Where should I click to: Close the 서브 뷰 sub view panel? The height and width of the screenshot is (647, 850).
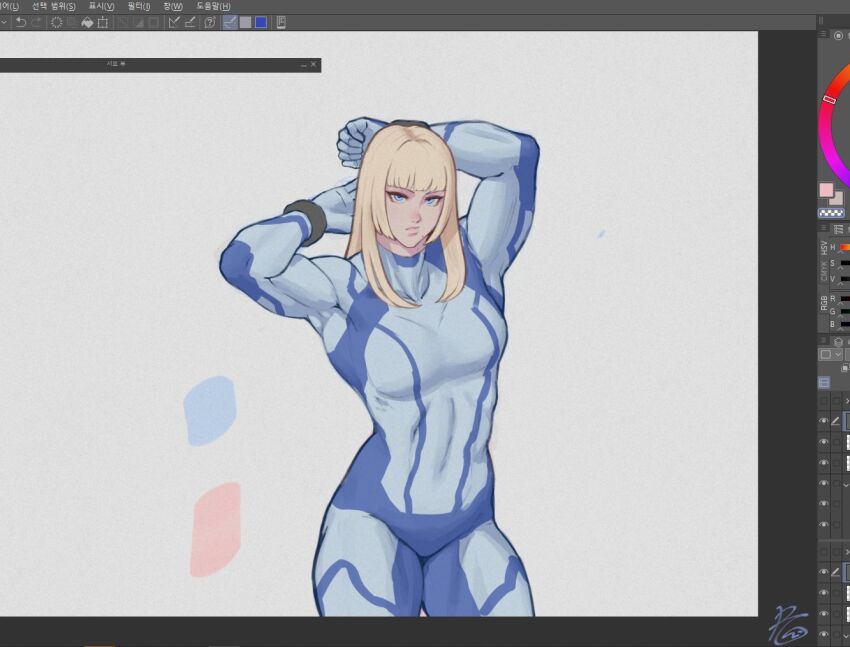[x=313, y=64]
